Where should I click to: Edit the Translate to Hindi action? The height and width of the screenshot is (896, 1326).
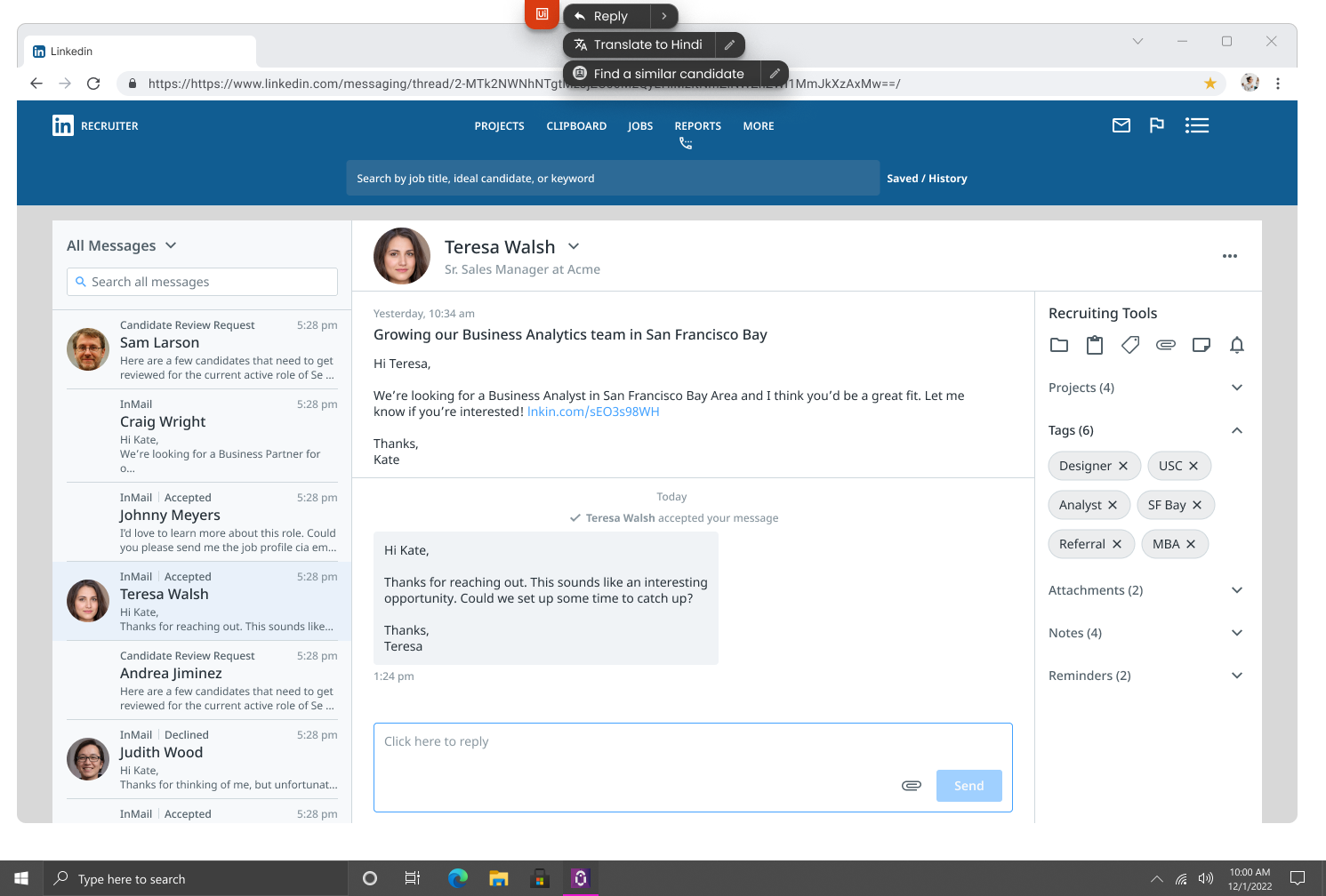(x=729, y=44)
